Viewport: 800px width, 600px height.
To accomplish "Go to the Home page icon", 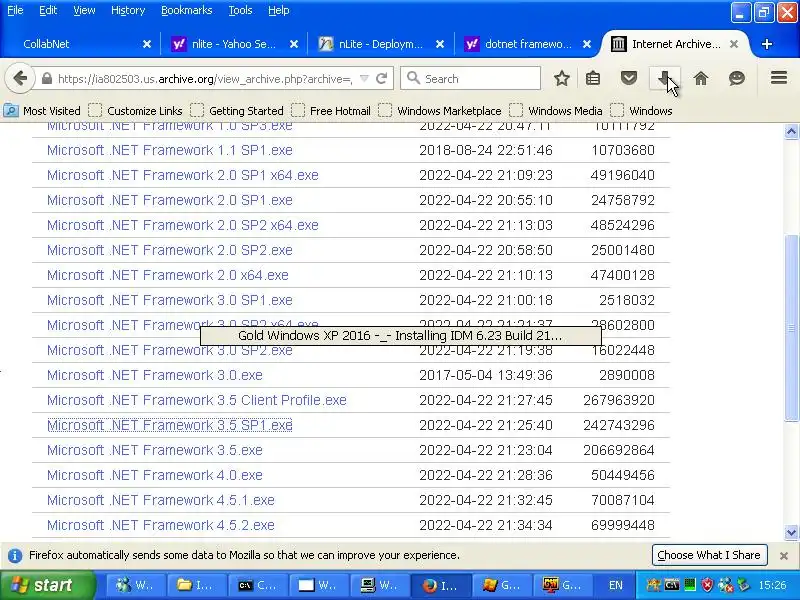I will [x=701, y=79].
